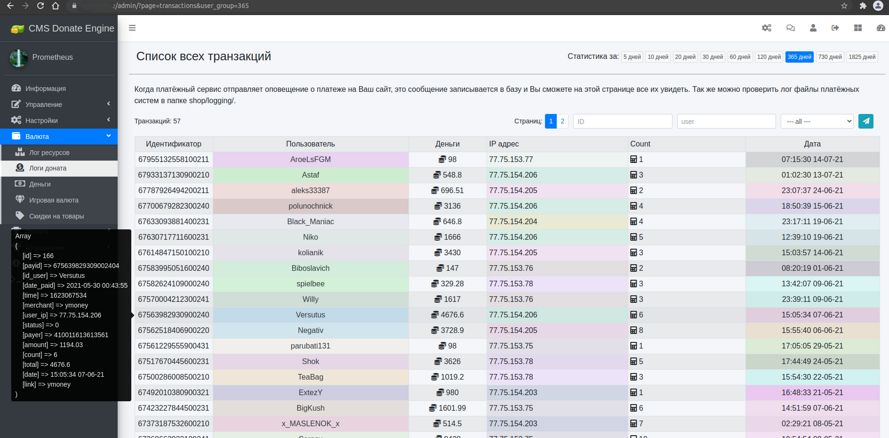Switch statistics to 730 дней

(830, 57)
